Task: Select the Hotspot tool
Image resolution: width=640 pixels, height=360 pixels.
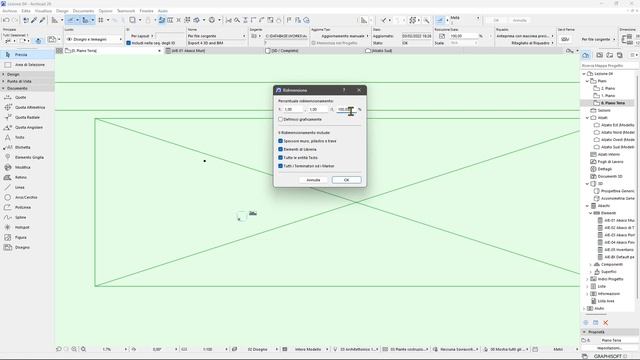Action: pos(21,227)
